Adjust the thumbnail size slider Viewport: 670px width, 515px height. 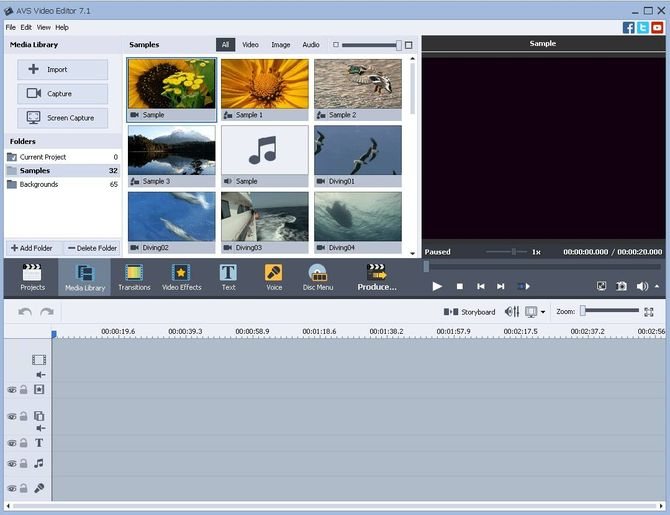(372, 45)
